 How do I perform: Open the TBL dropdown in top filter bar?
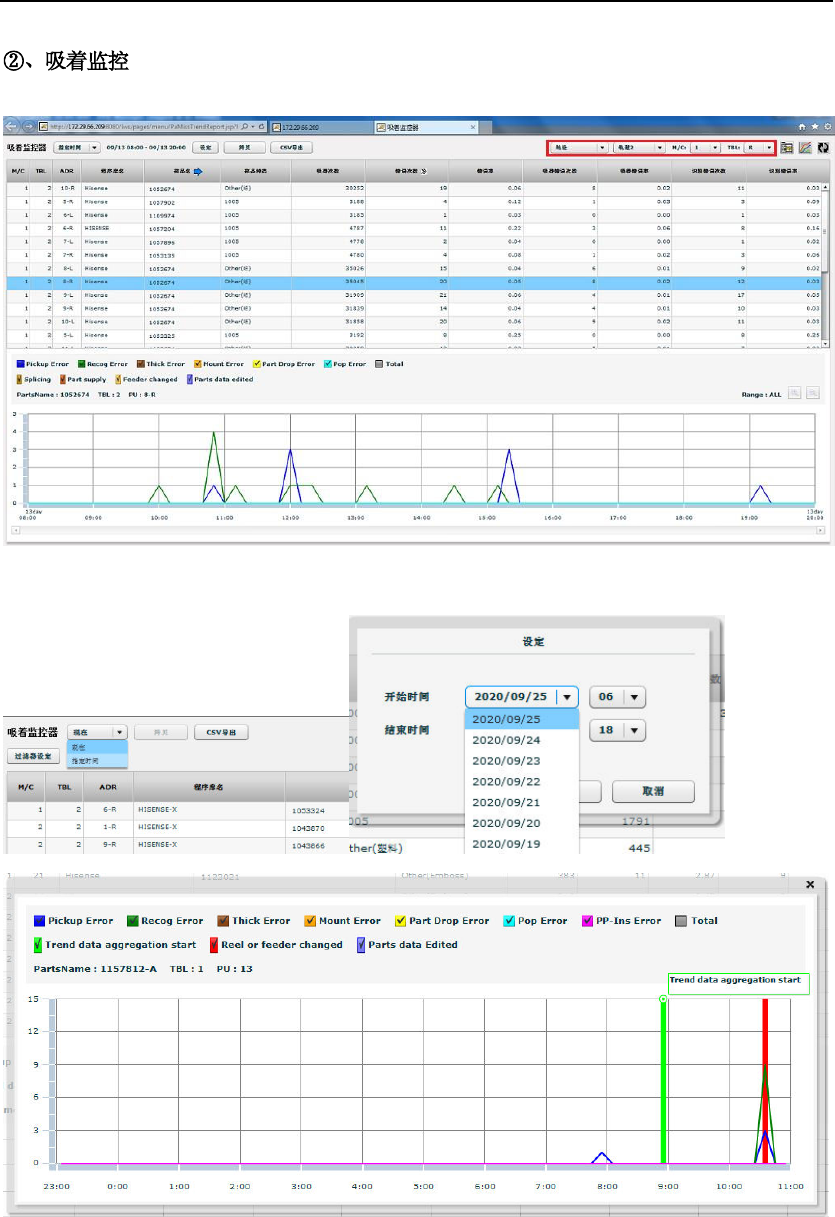click(x=760, y=147)
